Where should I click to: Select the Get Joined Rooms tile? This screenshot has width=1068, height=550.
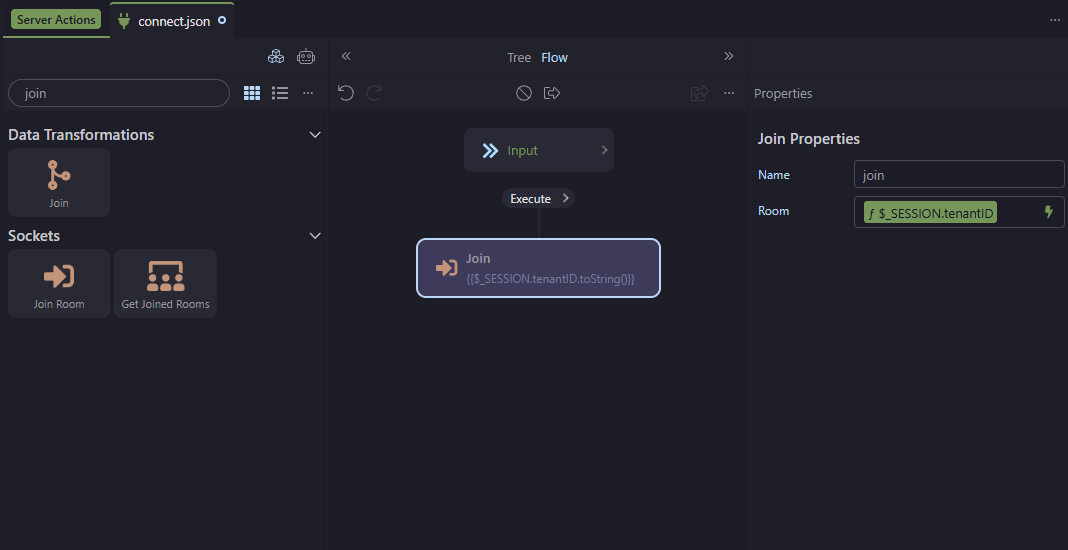(165, 284)
